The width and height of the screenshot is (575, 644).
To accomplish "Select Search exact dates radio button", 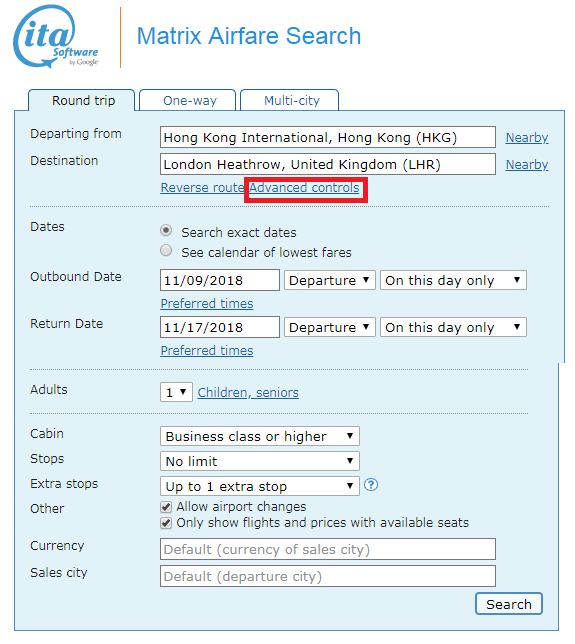I will (x=166, y=230).
